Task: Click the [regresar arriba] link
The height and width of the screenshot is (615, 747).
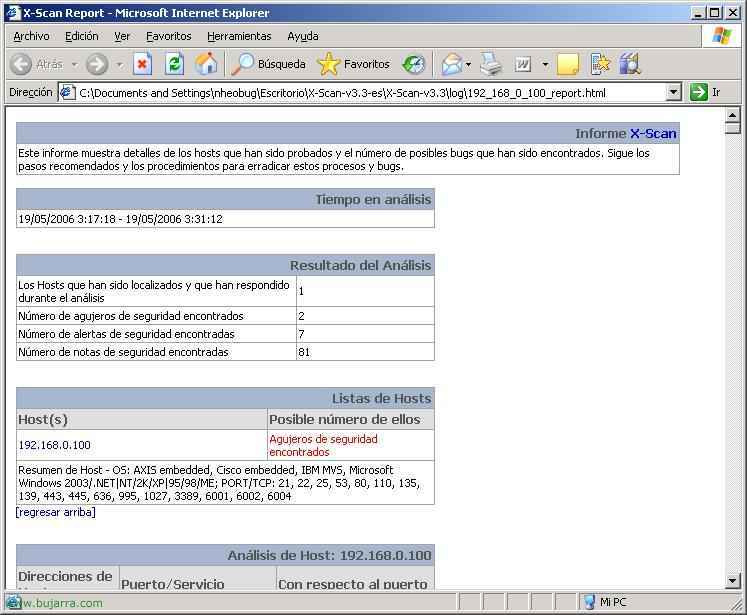Action: (56, 512)
